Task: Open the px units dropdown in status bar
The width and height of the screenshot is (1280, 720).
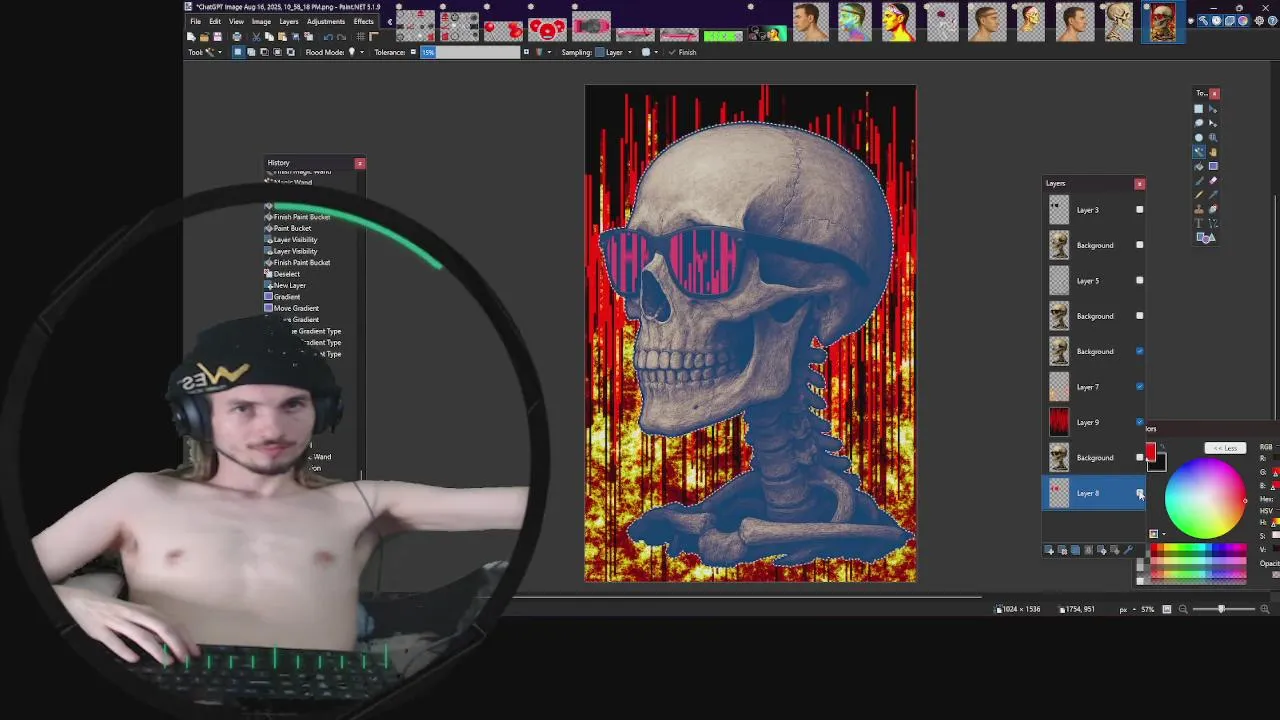Action: (x=1128, y=609)
